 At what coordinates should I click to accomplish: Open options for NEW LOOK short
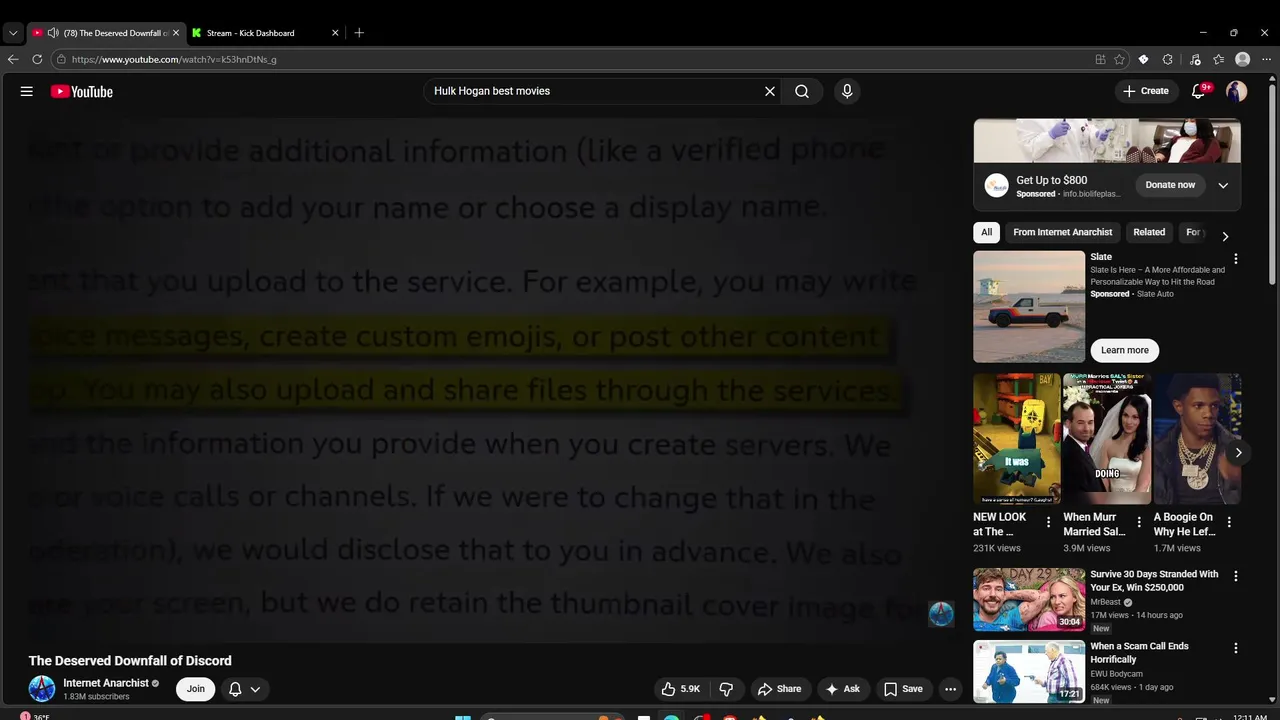(x=1048, y=522)
